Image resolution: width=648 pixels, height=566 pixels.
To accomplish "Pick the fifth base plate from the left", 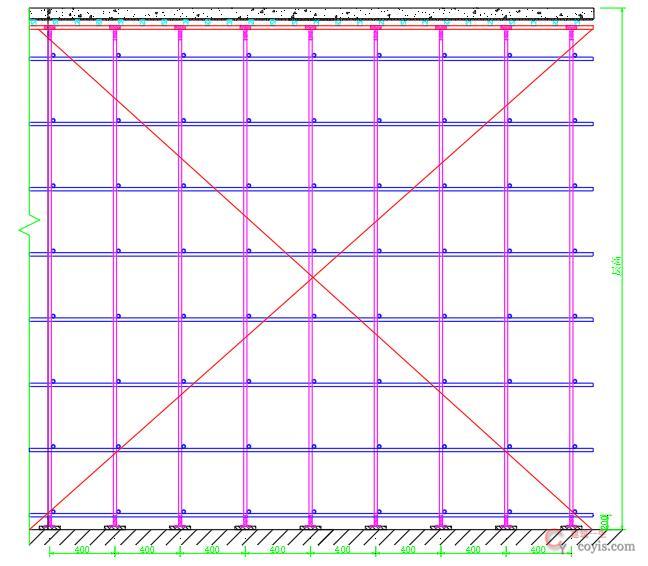I will (311, 527).
